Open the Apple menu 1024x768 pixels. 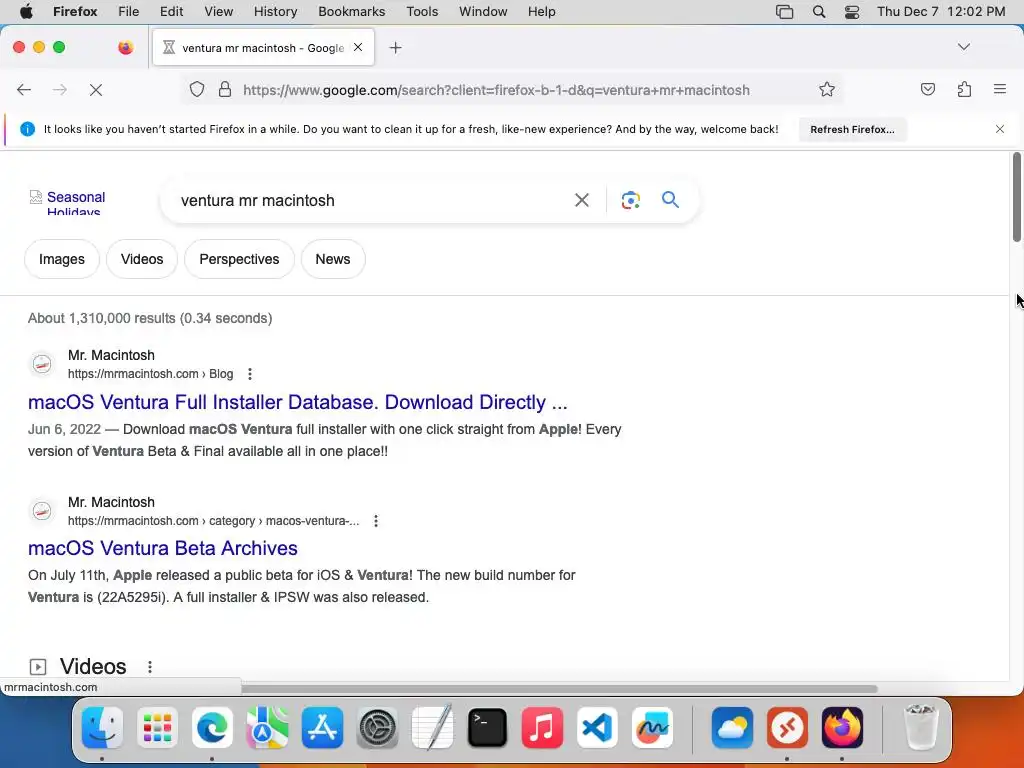(26, 11)
